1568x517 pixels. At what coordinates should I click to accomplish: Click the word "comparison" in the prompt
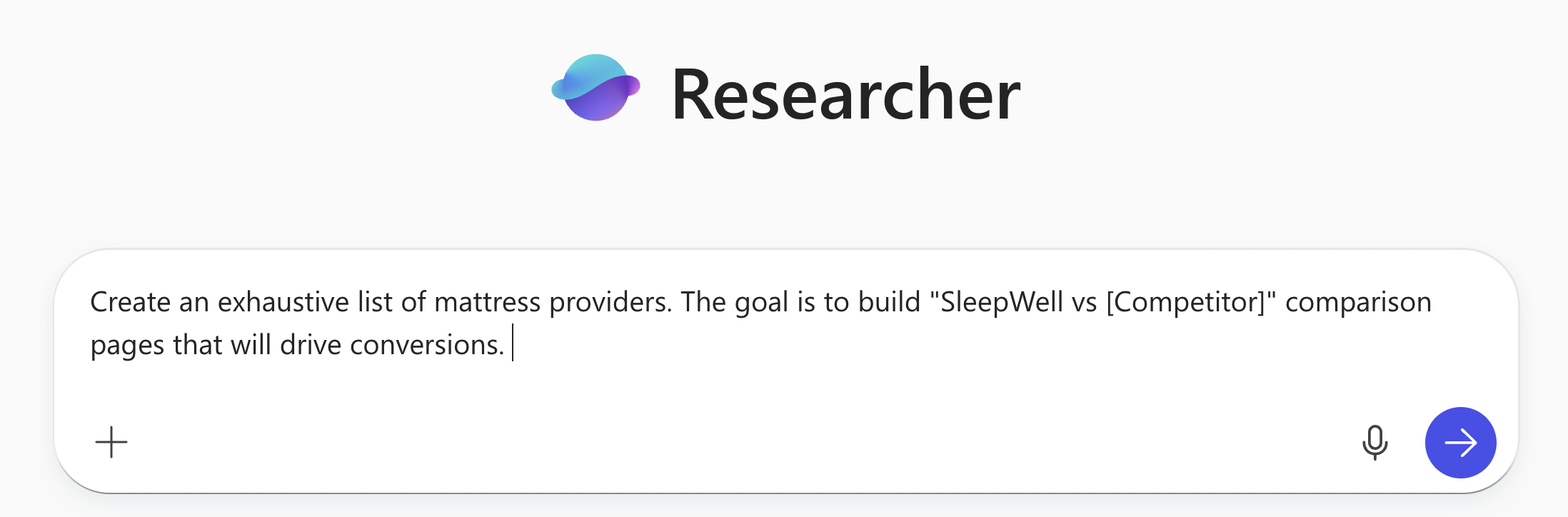[x=1358, y=302]
